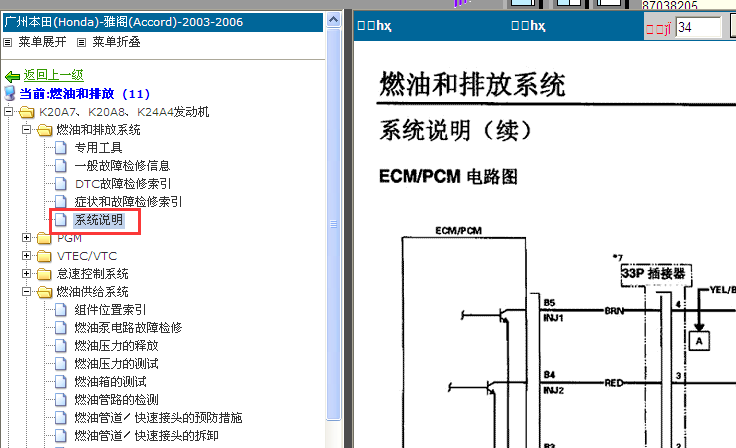Viewport: 736px width, 448px height.
Task: Select the 广州本田(Honda)-雅阁(Accord)-2003-2006 title
Action: (x=124, y=22)
